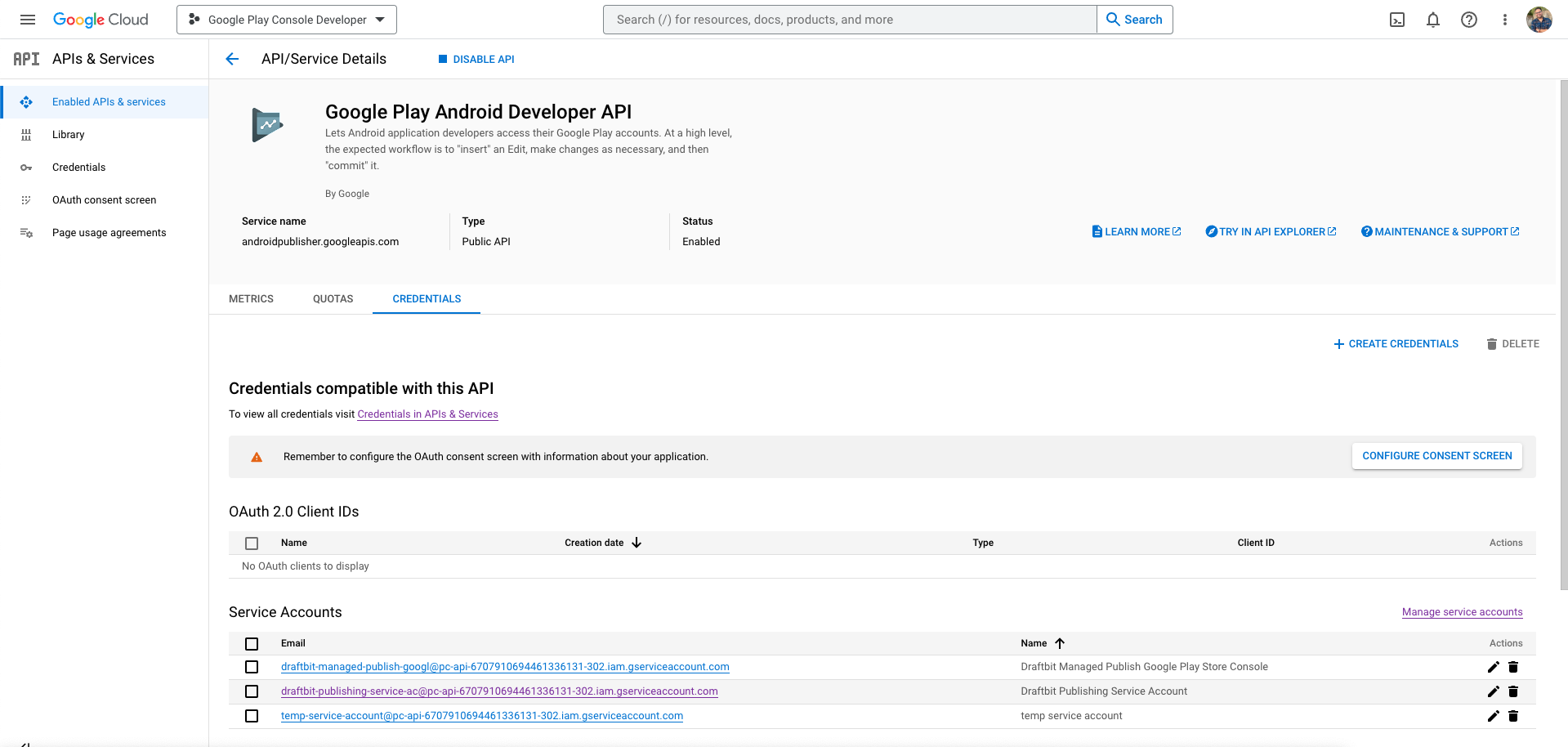
Task: Click the user profile avatar
Action: [1539, 20]
